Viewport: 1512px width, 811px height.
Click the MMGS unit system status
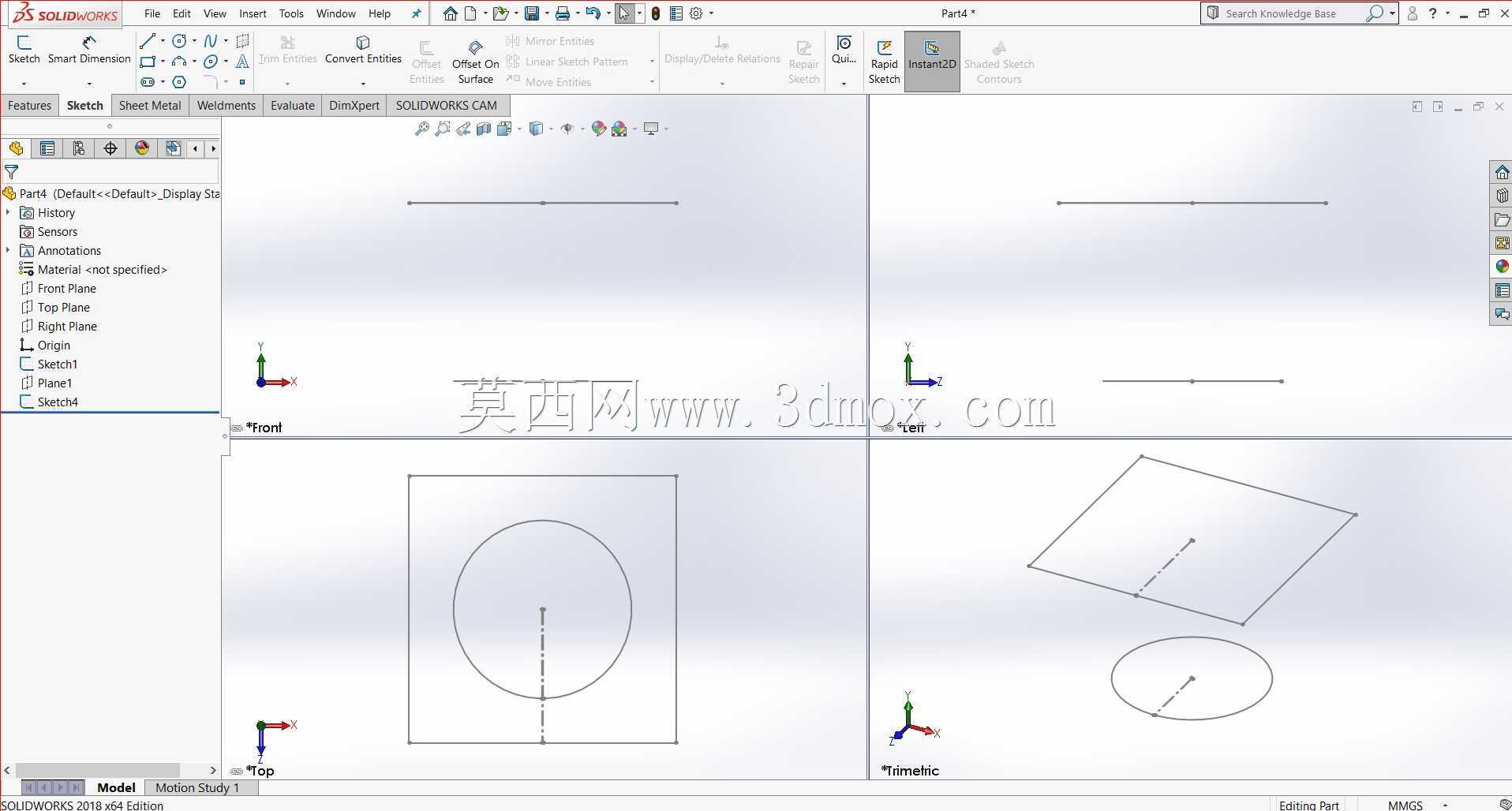coord(1405,805)
